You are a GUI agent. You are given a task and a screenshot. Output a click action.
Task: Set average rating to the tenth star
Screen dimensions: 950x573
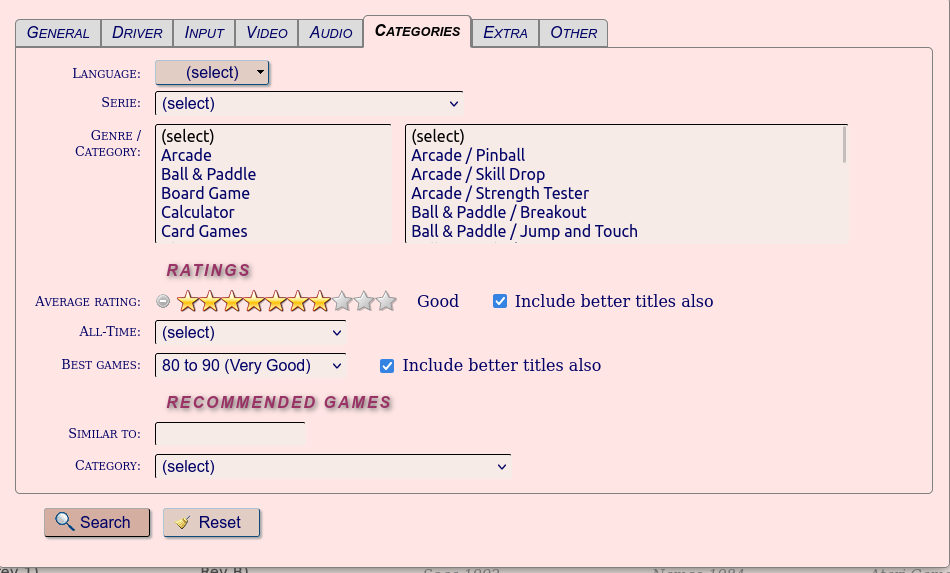(386, 301)
